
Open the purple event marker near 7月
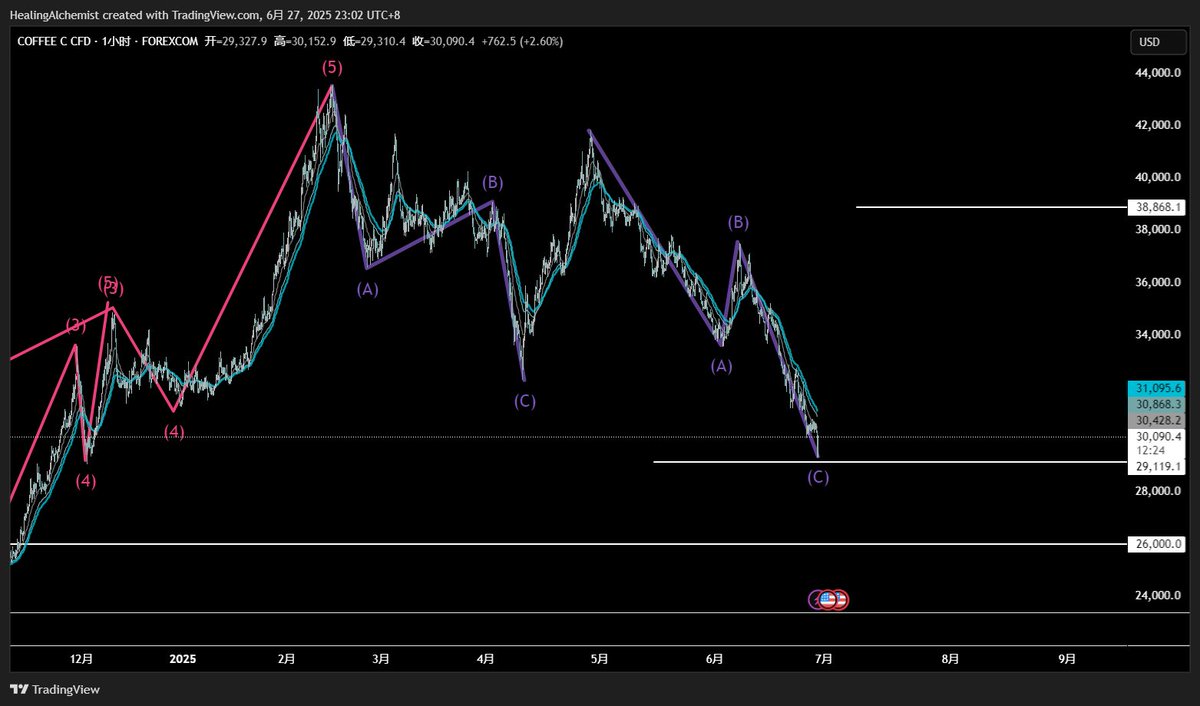tap(816, 600)
